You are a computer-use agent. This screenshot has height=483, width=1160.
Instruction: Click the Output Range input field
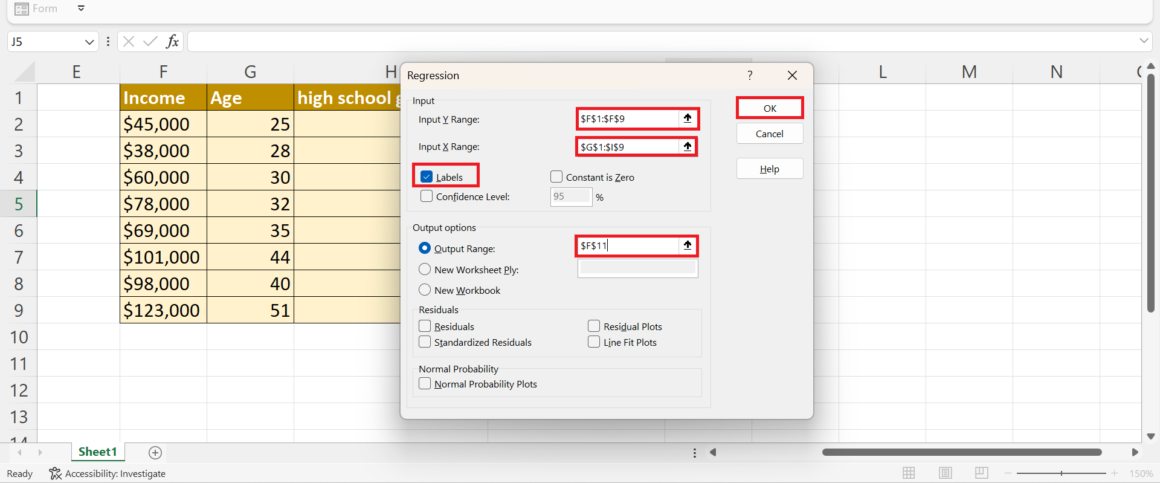click(627, 246)
